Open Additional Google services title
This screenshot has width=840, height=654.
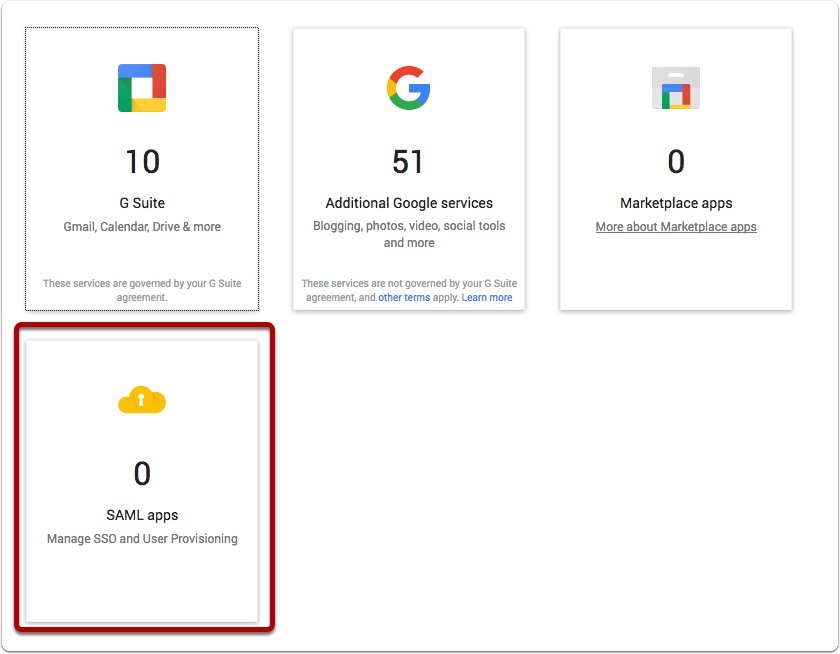409,203
